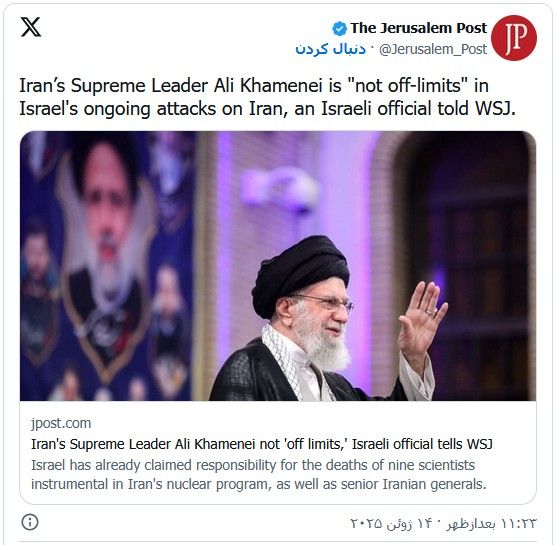Open the Jerusalem Post profile avatar
This screenshot has height=545, width=557.
coord(514,38)
